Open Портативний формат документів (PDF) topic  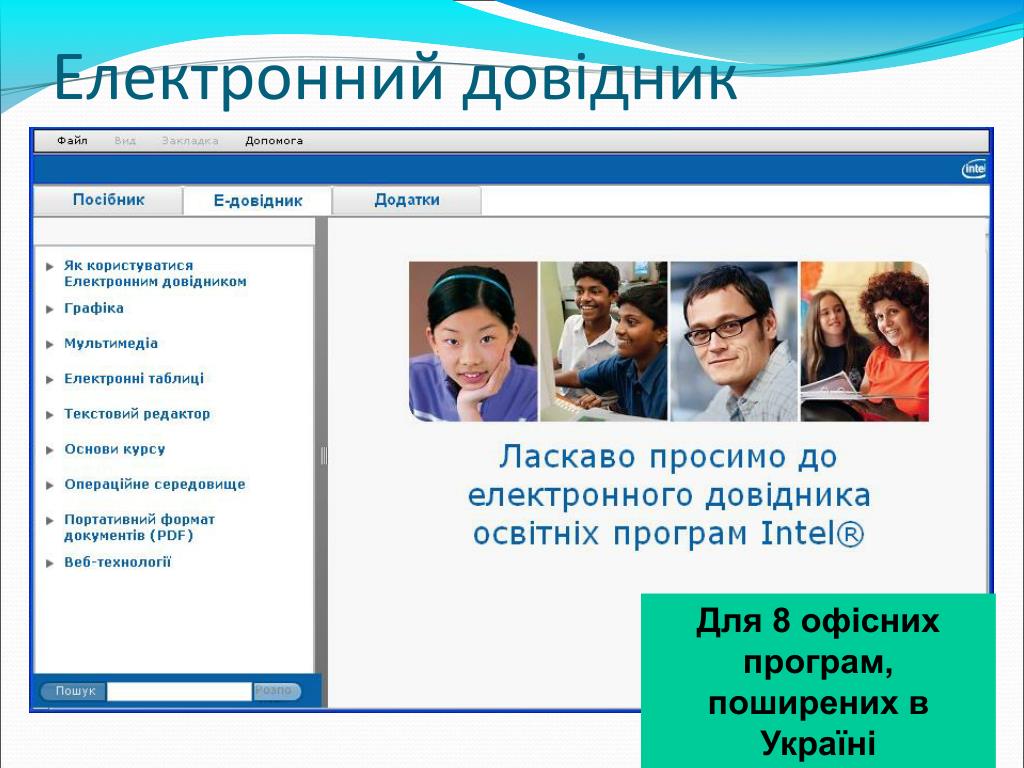click(x=139, y=528)
